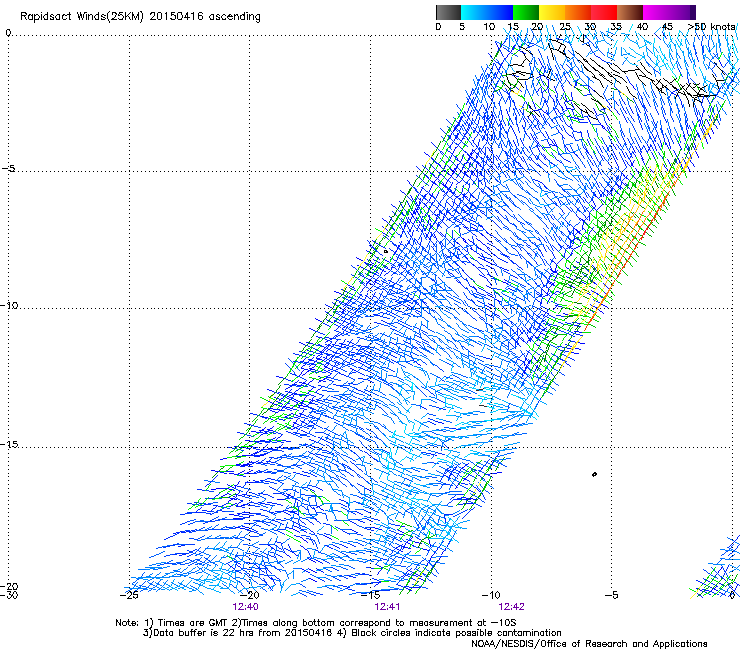Click the NOAA/NESDIS credit text
Image resolution: width=740 pixels, height=650 pixels.
click(589, 644)
